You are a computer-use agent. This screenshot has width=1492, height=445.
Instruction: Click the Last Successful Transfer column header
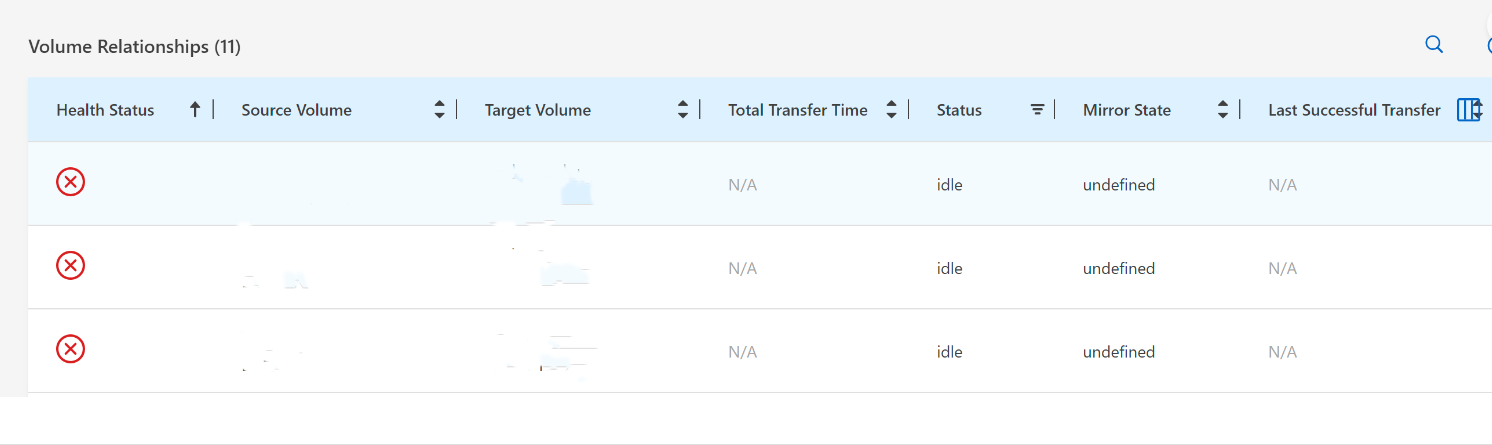pyautogui.click(x=1354, y=110)
